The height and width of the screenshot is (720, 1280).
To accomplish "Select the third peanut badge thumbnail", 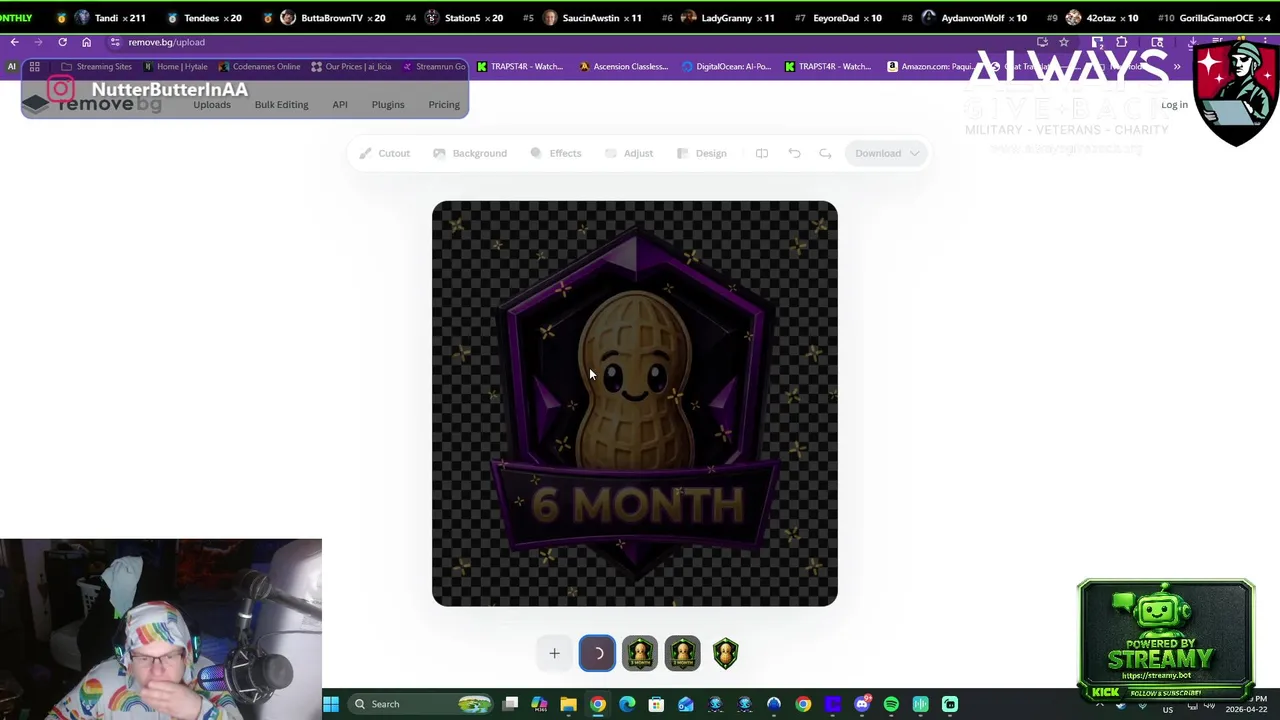I will pos(683,653).
